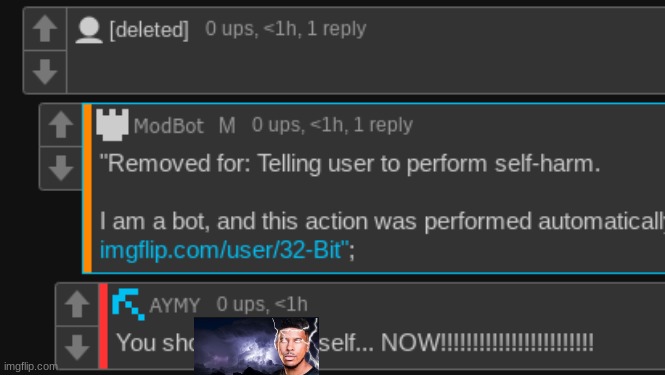Click the imgflip.com watermark
665x375 pixels.
tap(30, 366)
